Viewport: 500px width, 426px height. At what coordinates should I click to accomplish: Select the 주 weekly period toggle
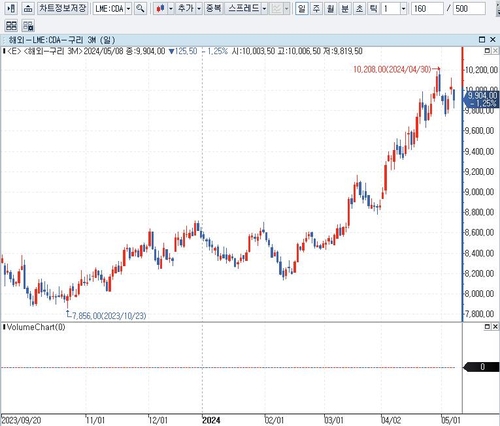[x=316, y=8]
